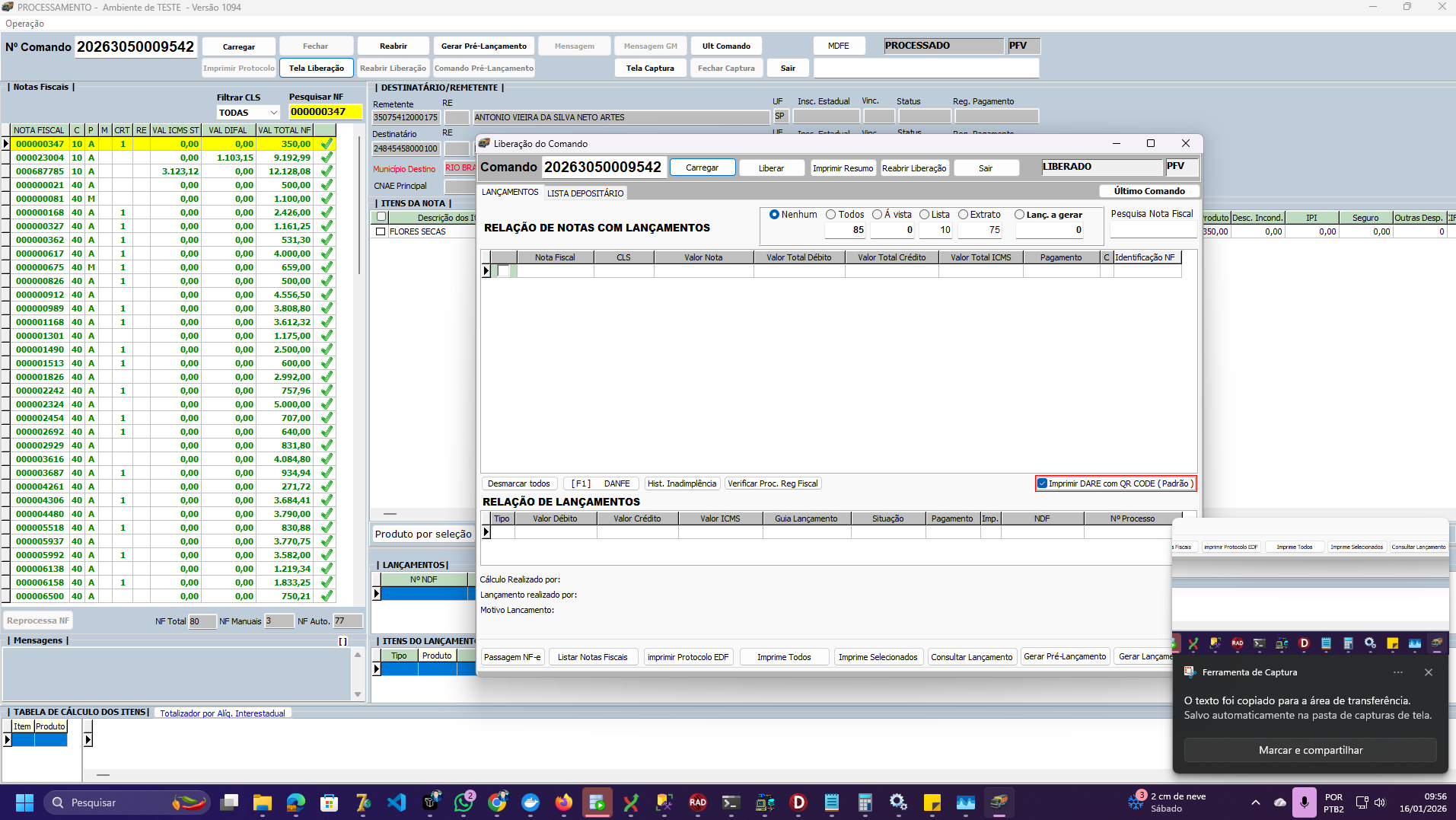Select the Extrato radio option
This screenshot has width=1456, height=820.
click(963, 215)
